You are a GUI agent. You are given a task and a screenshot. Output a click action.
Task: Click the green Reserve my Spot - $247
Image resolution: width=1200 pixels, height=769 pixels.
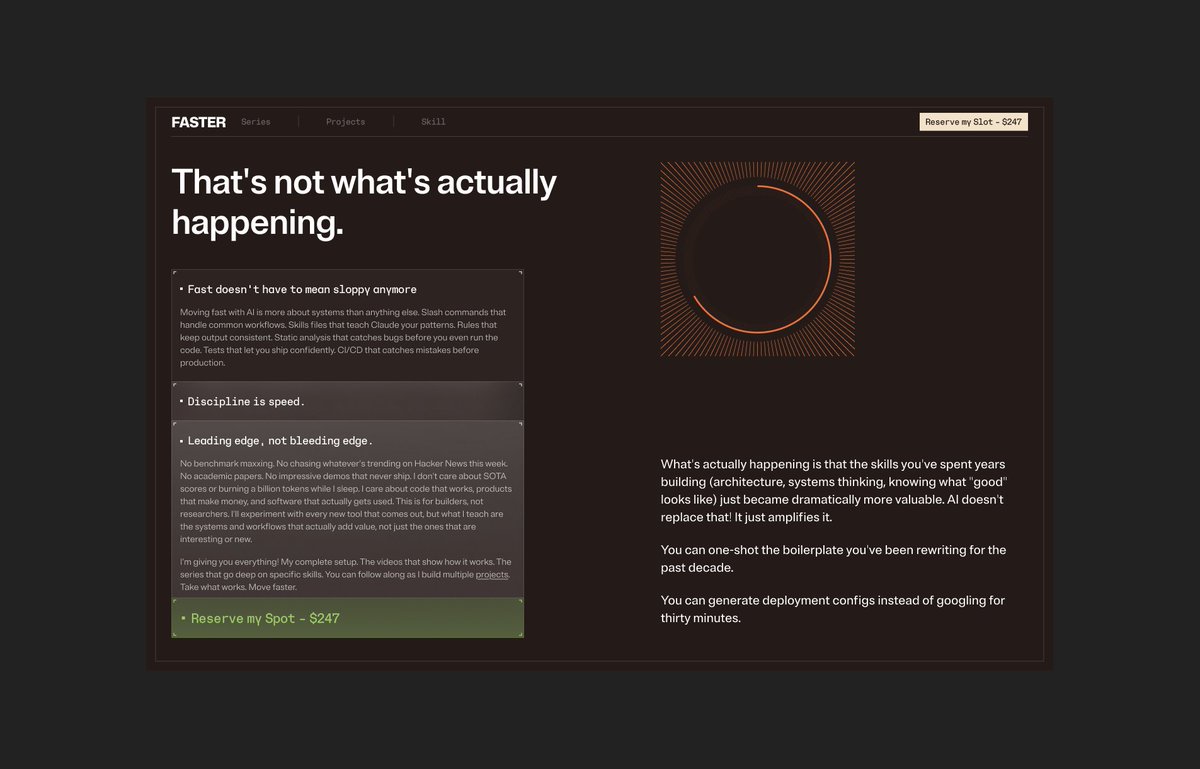[x=347, y=618]
